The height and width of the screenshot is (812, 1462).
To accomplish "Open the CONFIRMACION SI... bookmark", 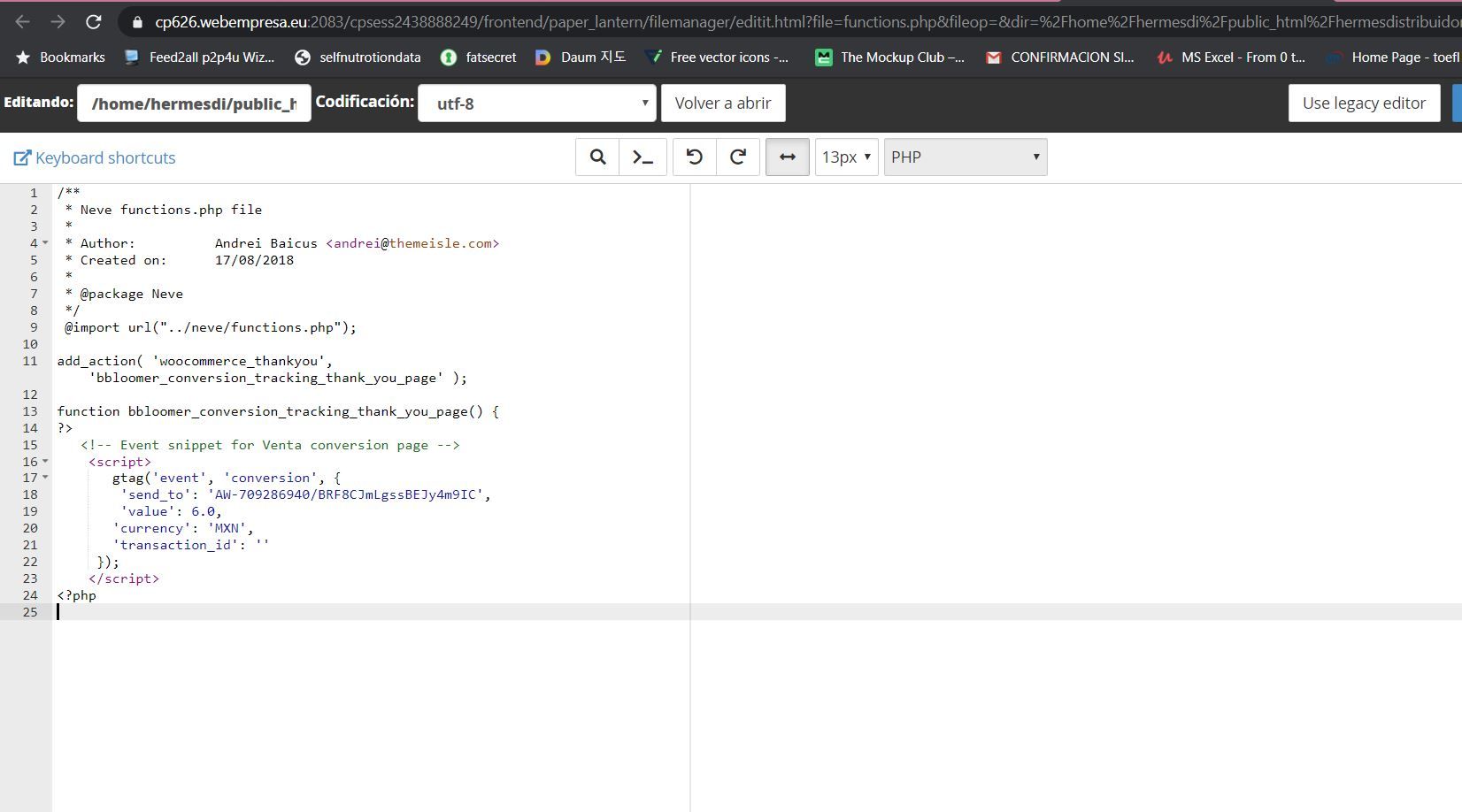I will 1060,57.
